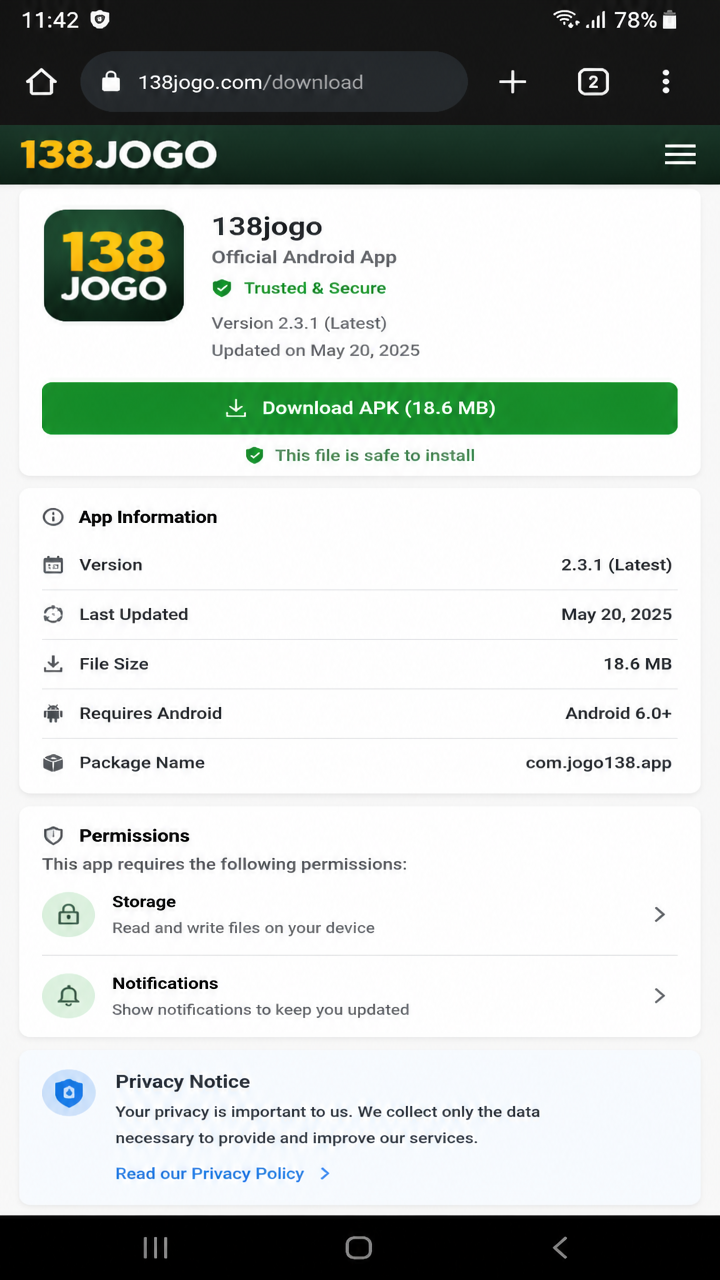Select the 'App Information' heading
The height and width of the screenshot is (1280, 720).
(x=148, y=517)
